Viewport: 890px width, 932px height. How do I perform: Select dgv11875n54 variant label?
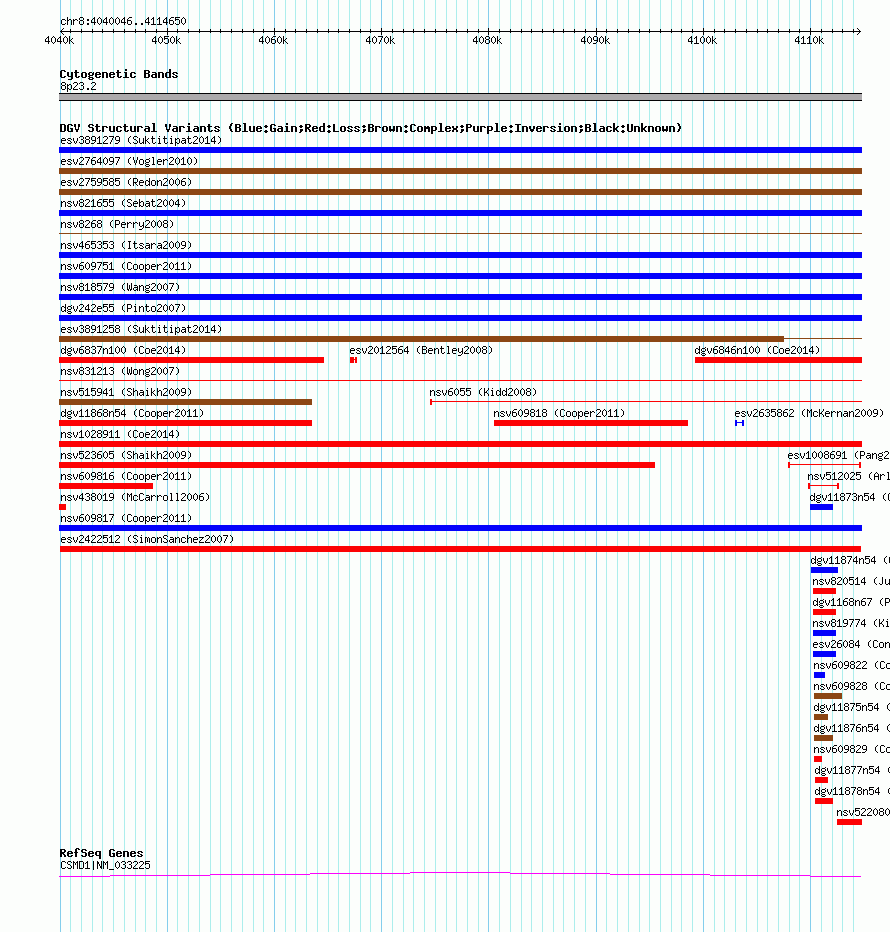[851, 707]
